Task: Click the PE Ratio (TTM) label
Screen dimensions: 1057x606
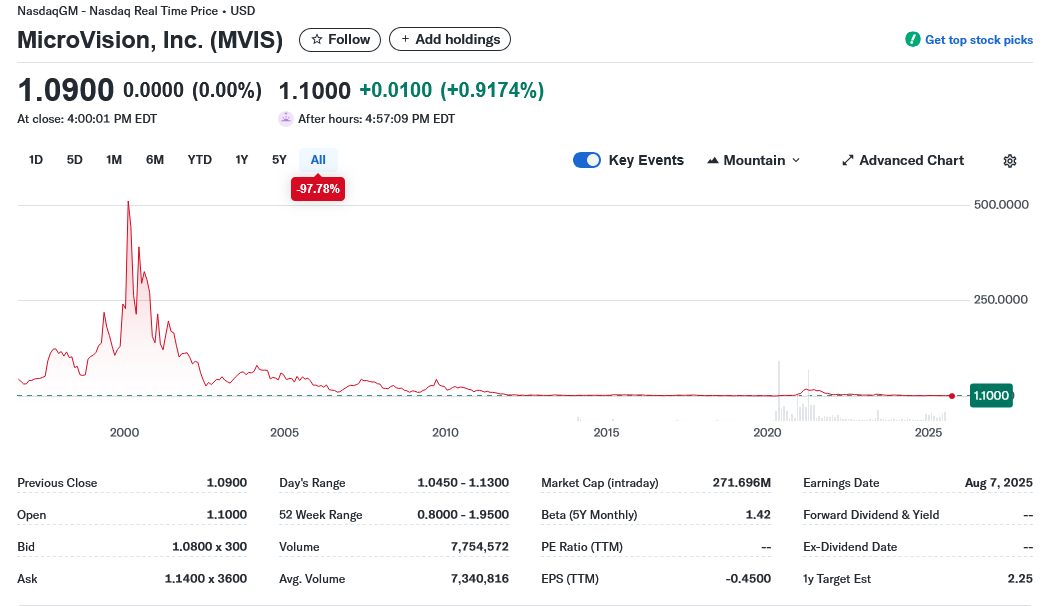Action: click(x=582, y=547)
